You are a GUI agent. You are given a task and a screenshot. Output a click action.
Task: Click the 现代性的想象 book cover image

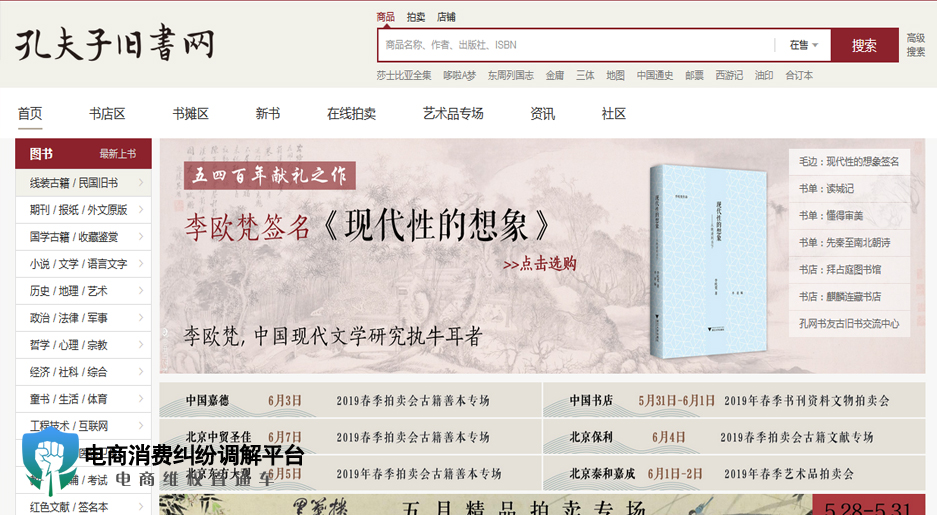tap(709, 262)
